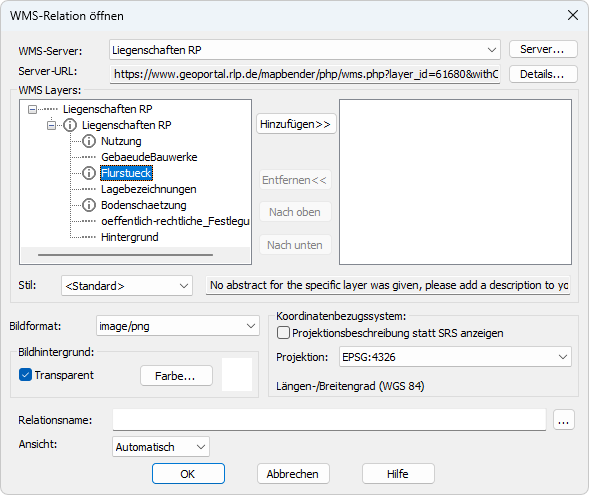Click the layer abstract text field
The width and height of the screenshot is (589, 495).
388,285
